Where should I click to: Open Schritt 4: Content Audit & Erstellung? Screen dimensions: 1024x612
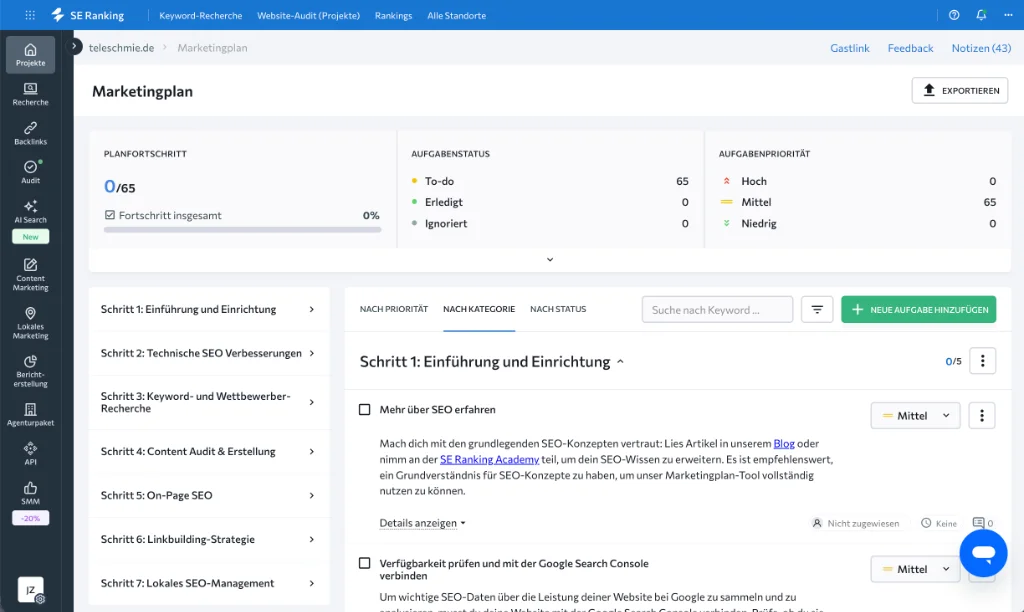tap(208, 451)
